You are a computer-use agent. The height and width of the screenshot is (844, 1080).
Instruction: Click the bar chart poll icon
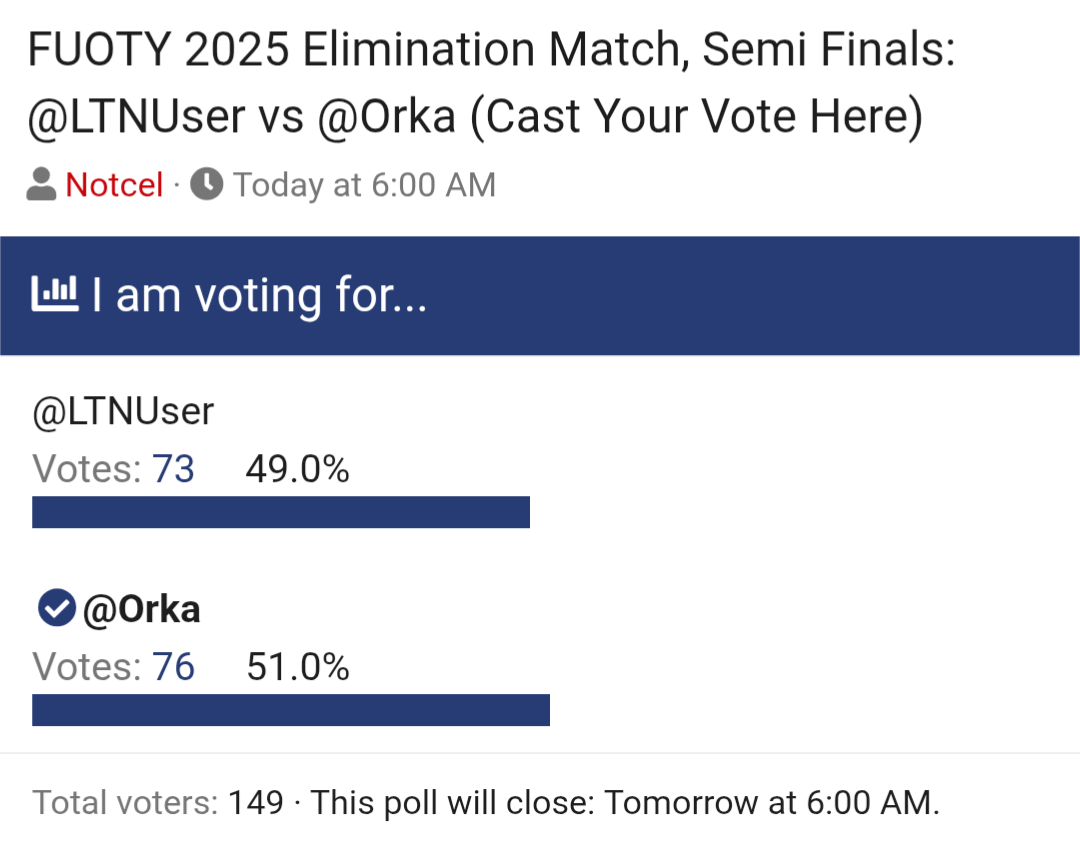pyautogui.click(x=55, y=295)
